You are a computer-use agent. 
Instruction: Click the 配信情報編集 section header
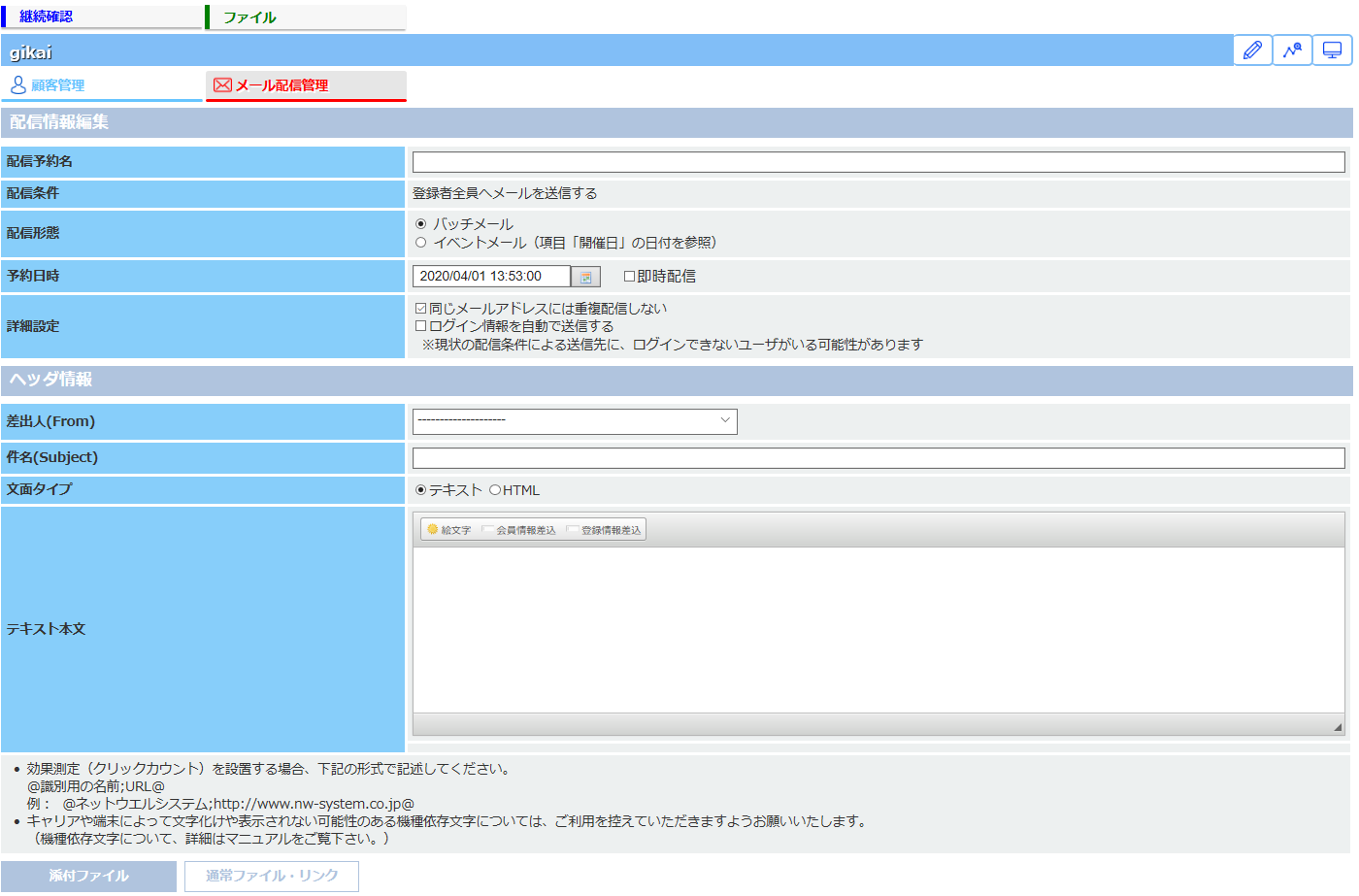click(677, 122)
